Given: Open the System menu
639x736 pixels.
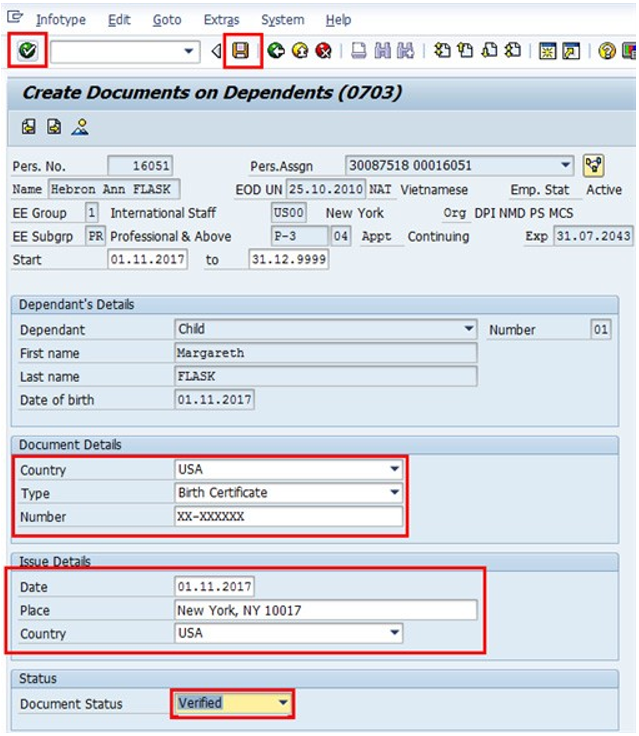Looking at the screenshot, I should (x=283, y=20).
